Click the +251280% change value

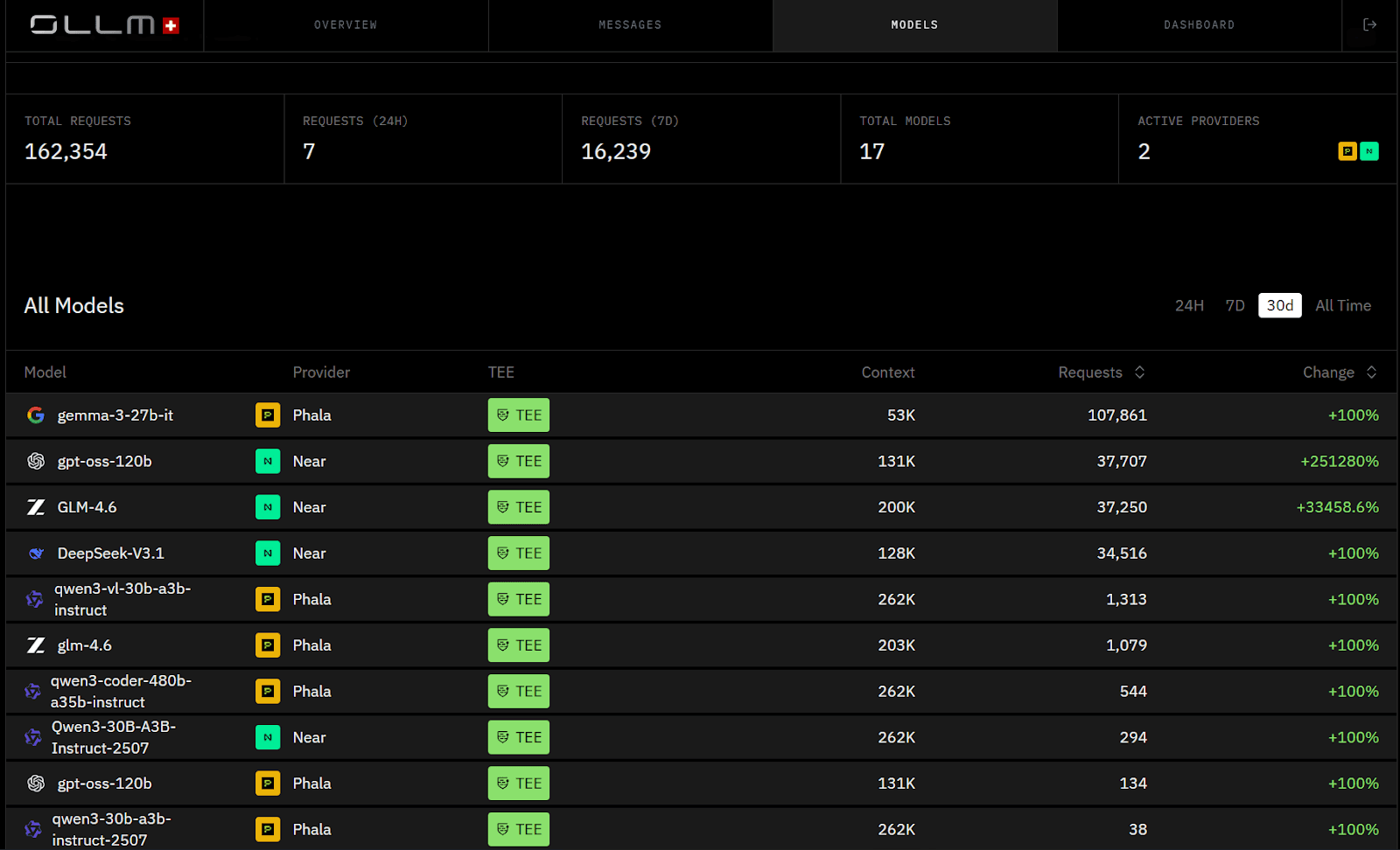1340,461
